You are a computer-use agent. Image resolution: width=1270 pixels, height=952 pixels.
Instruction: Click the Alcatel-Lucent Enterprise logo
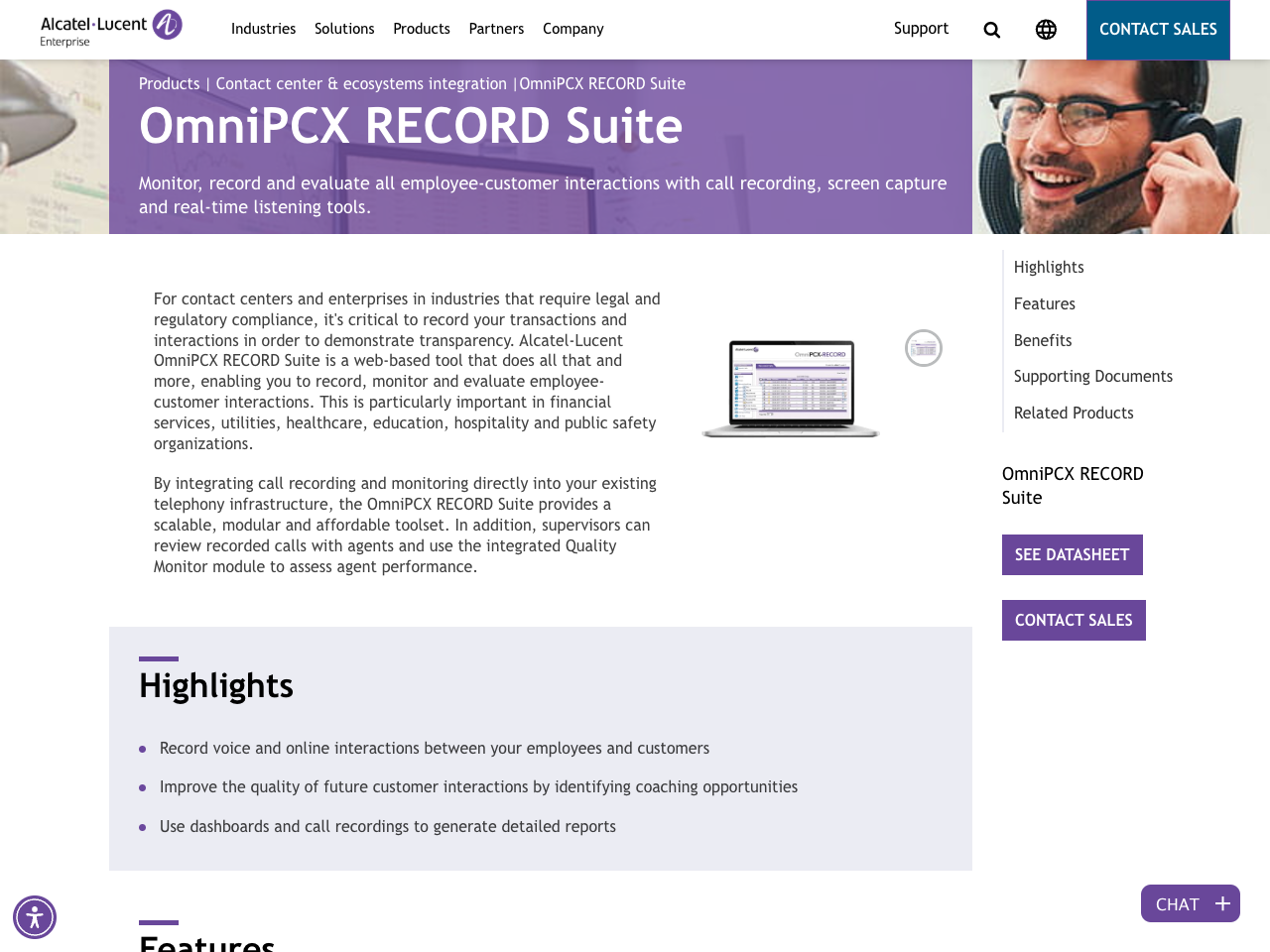click(111, 28)
